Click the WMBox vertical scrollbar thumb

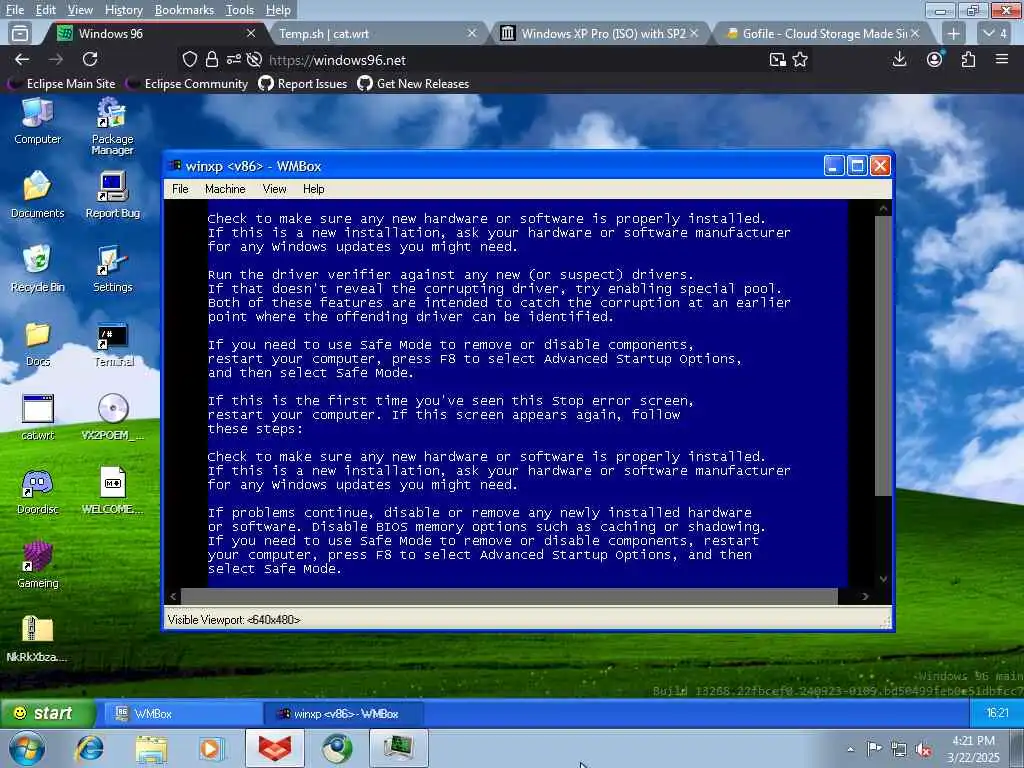[883, 355]
